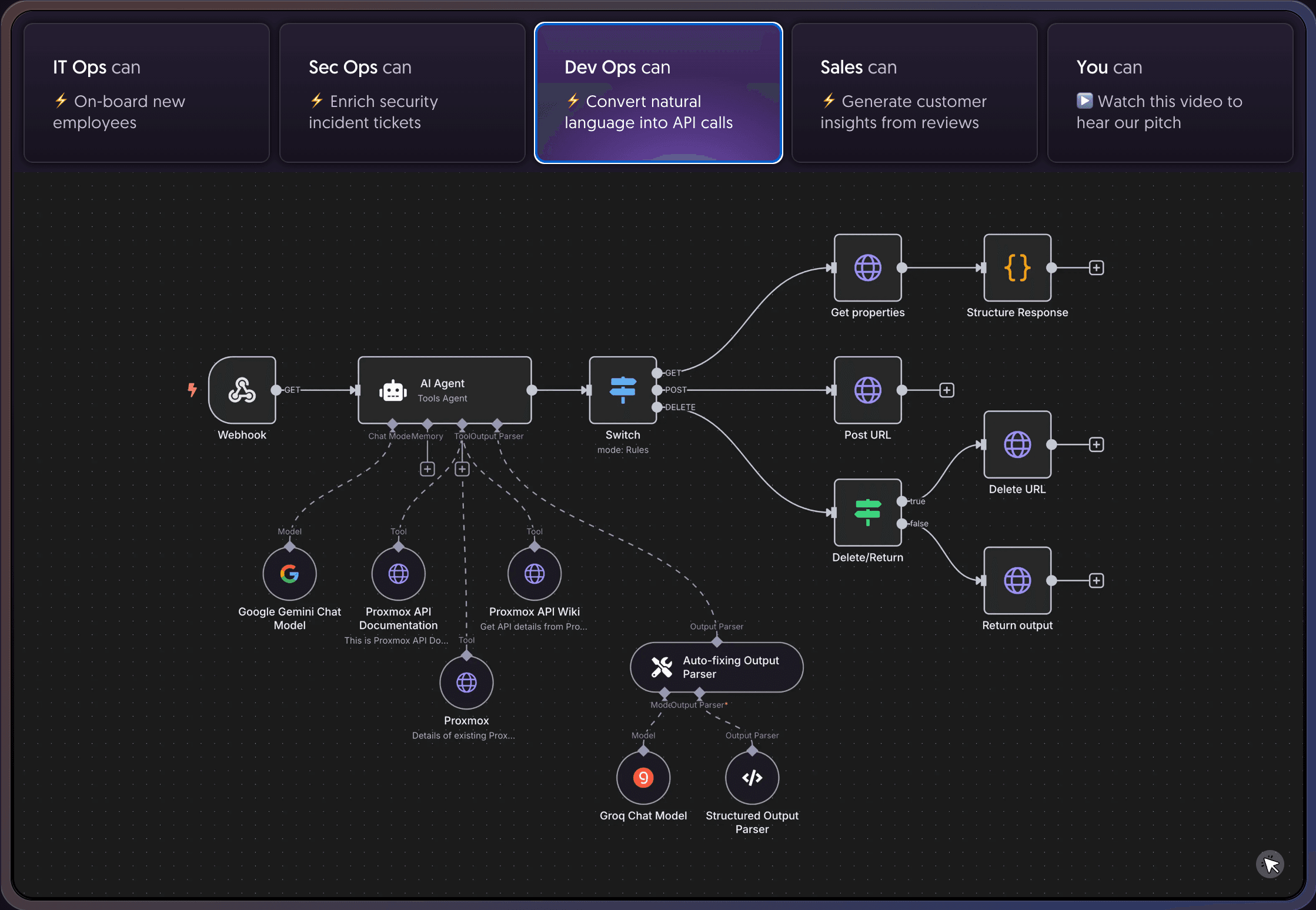The height and width of the screenshot is (910, 1316).
Task: Click the 'mode: Rules' text under Switch
Action: tap(623, 450)
